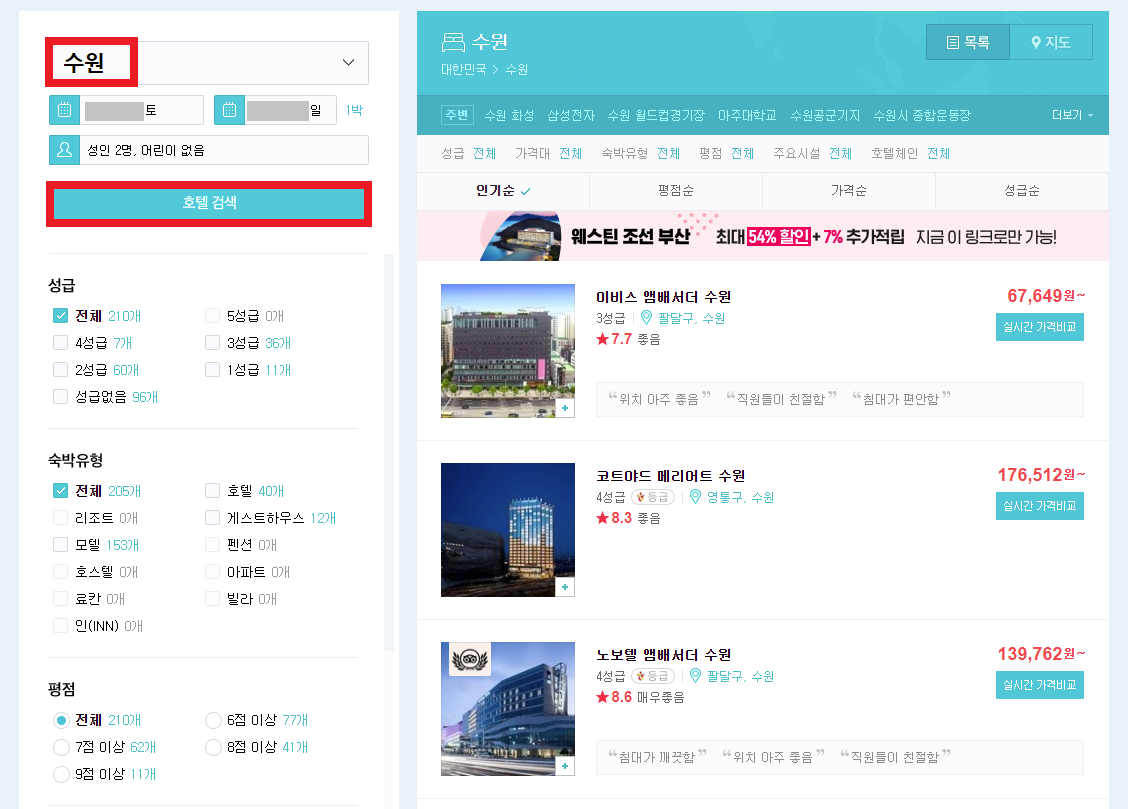Switch to 목록 list view
This screenshot has height=809, width=1128.
[x=968, y=42]
